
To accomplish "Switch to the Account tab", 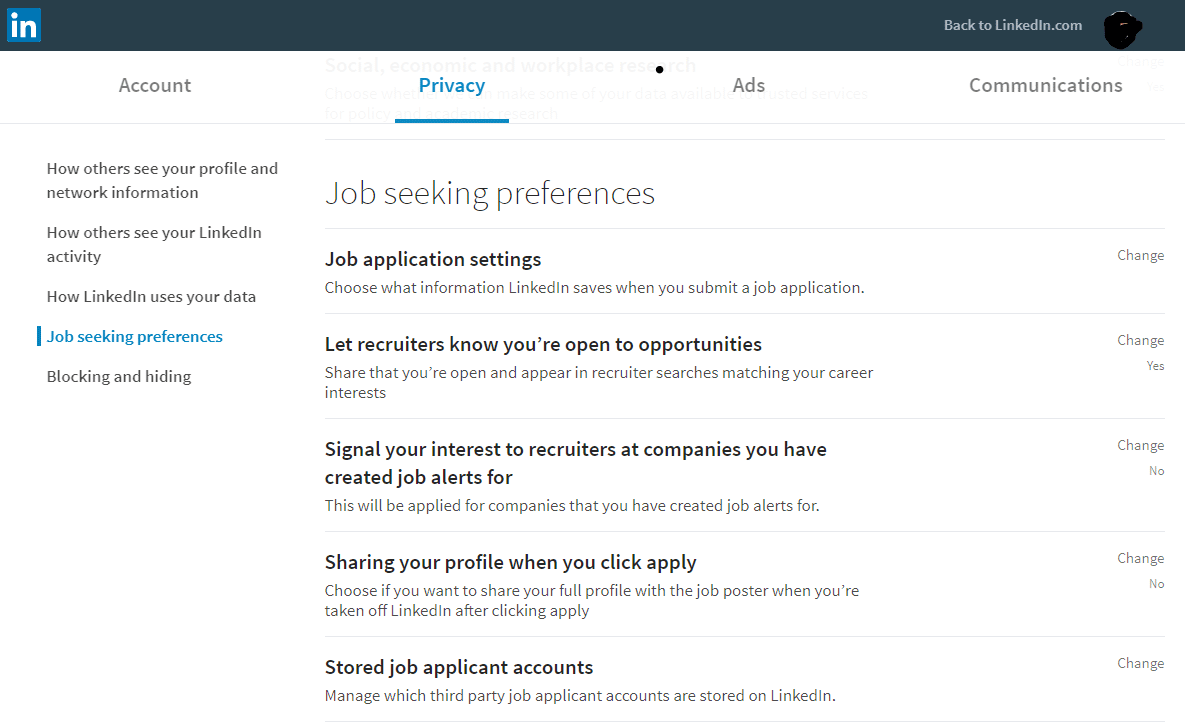I will [155, 85].
